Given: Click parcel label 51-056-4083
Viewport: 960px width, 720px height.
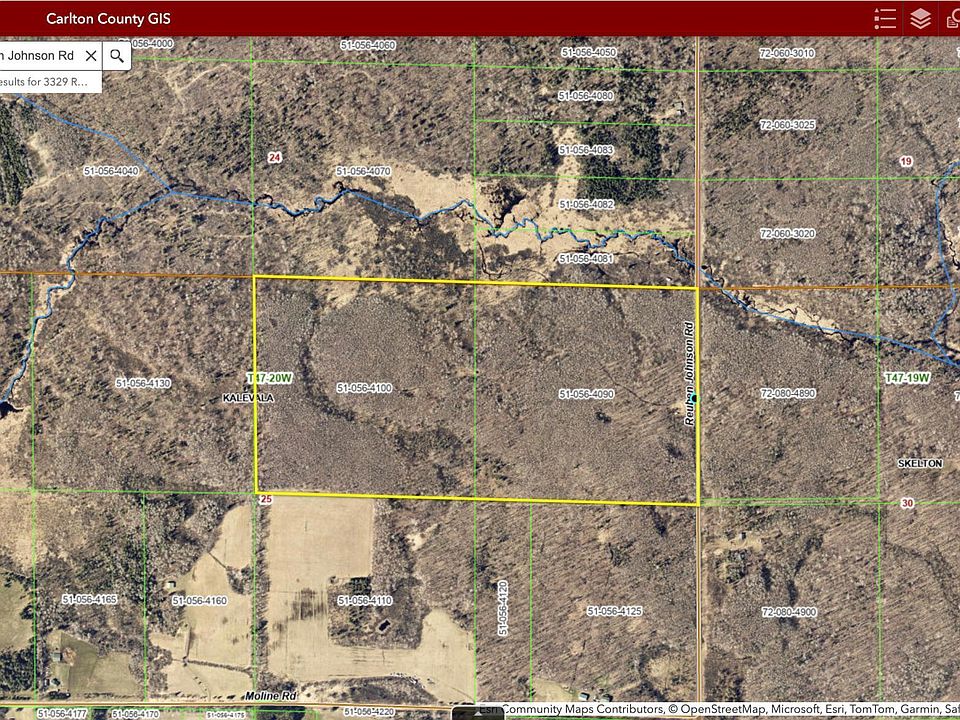Looking at the screenshot, I should point(585,150).
